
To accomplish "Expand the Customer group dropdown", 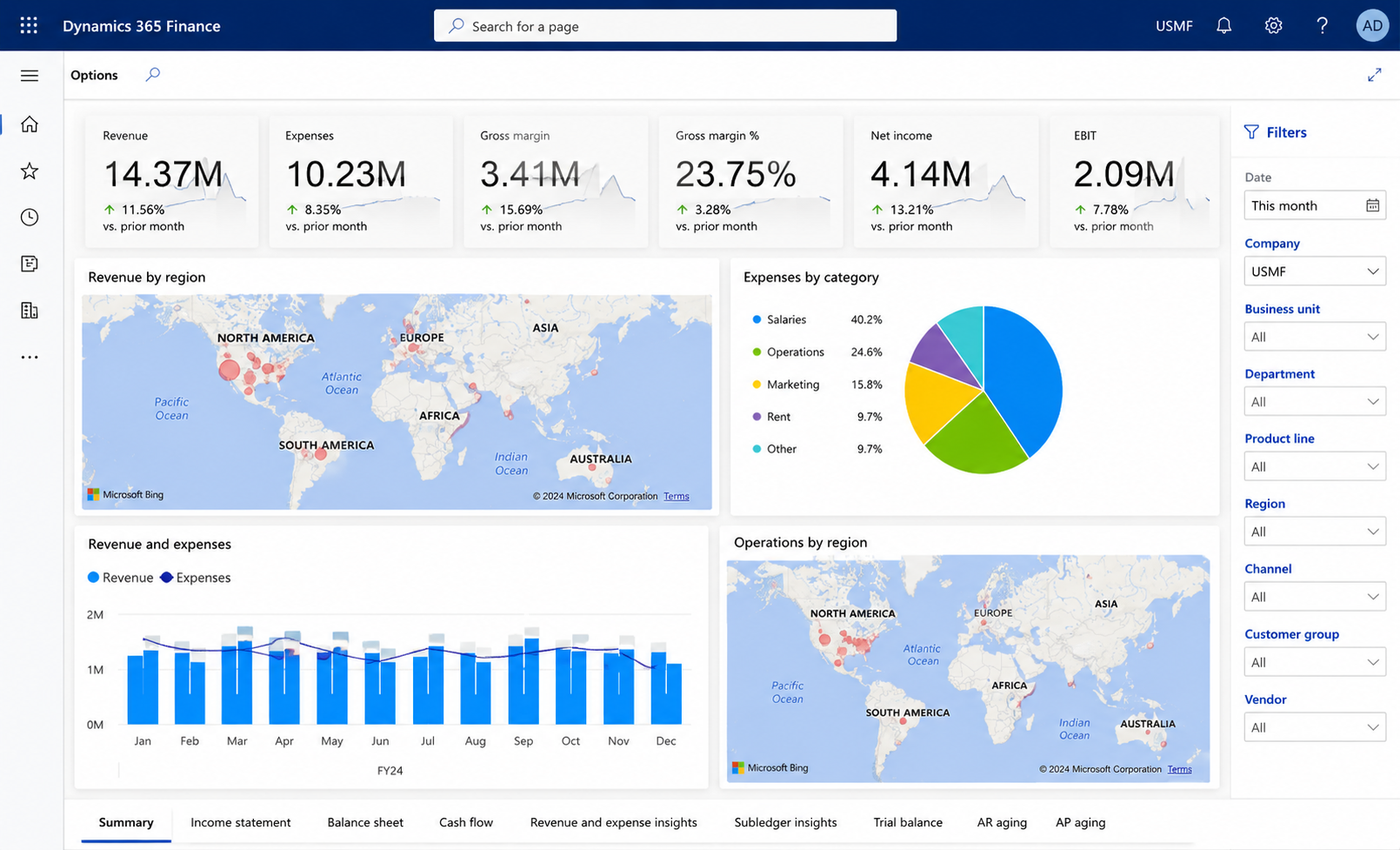I will click(x=1315, y=662).
